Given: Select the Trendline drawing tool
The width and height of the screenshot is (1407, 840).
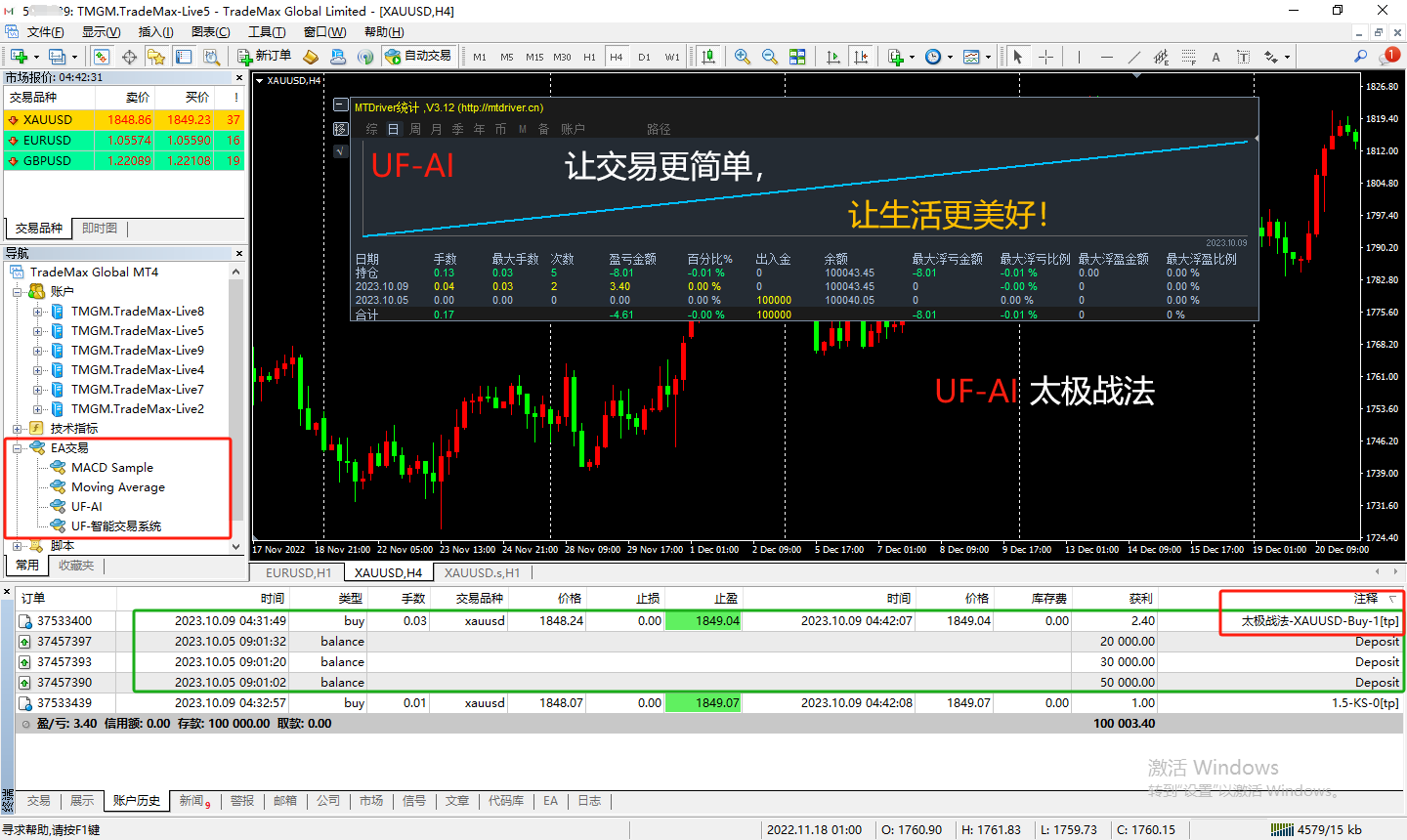Looking at the screenshot, I should point(1134,57).
